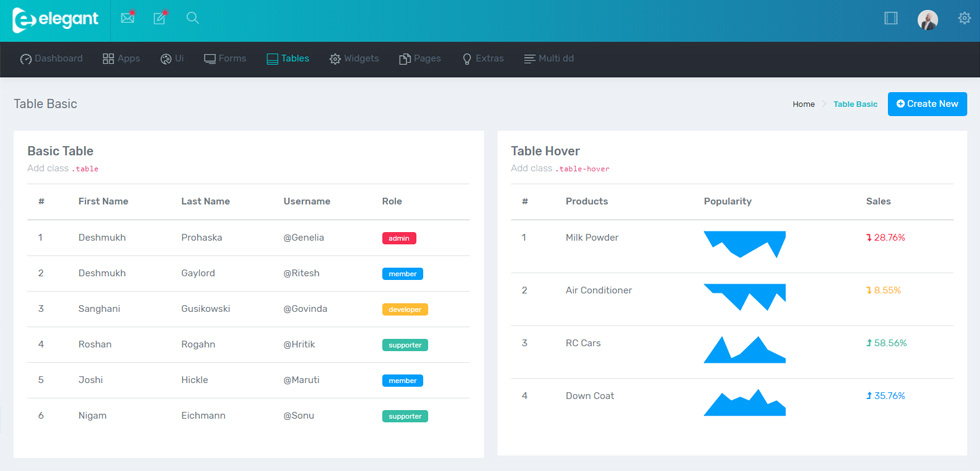Click the yellow developer badge
The image size is (980, 471).
tap(405, 309)
